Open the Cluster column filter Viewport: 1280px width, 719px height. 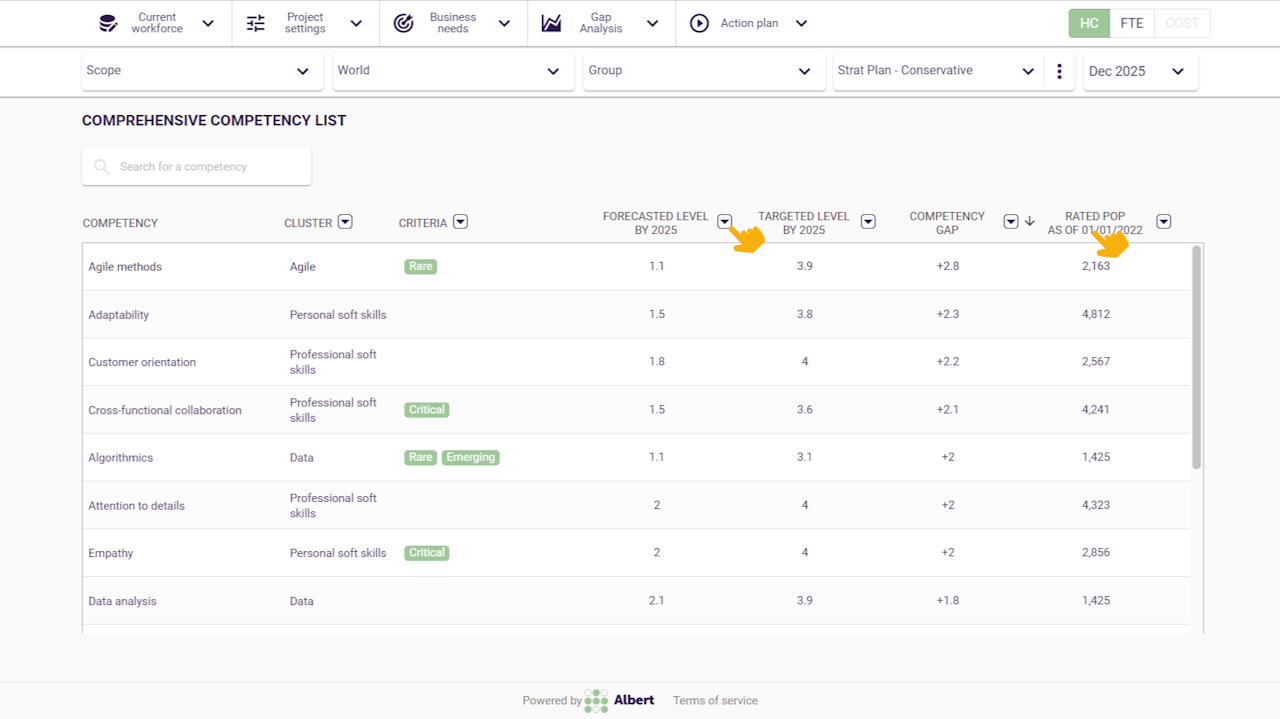click(345, 222)
